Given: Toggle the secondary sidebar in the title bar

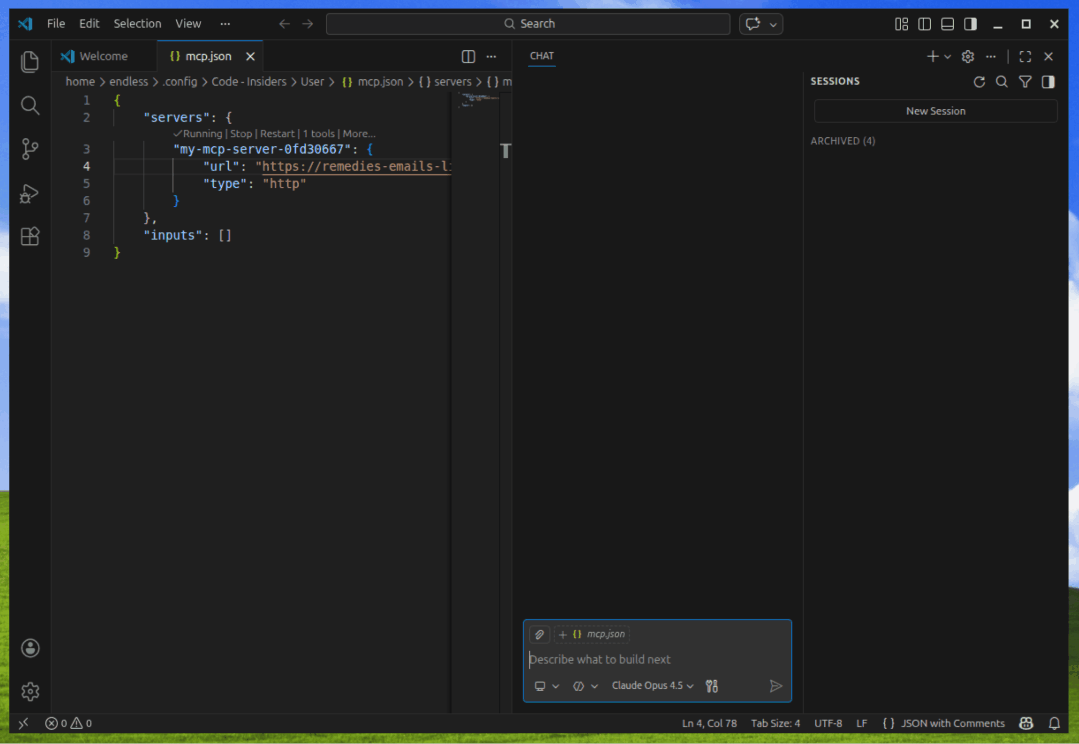Looking at the screenshot, I should tap(969, 23).
